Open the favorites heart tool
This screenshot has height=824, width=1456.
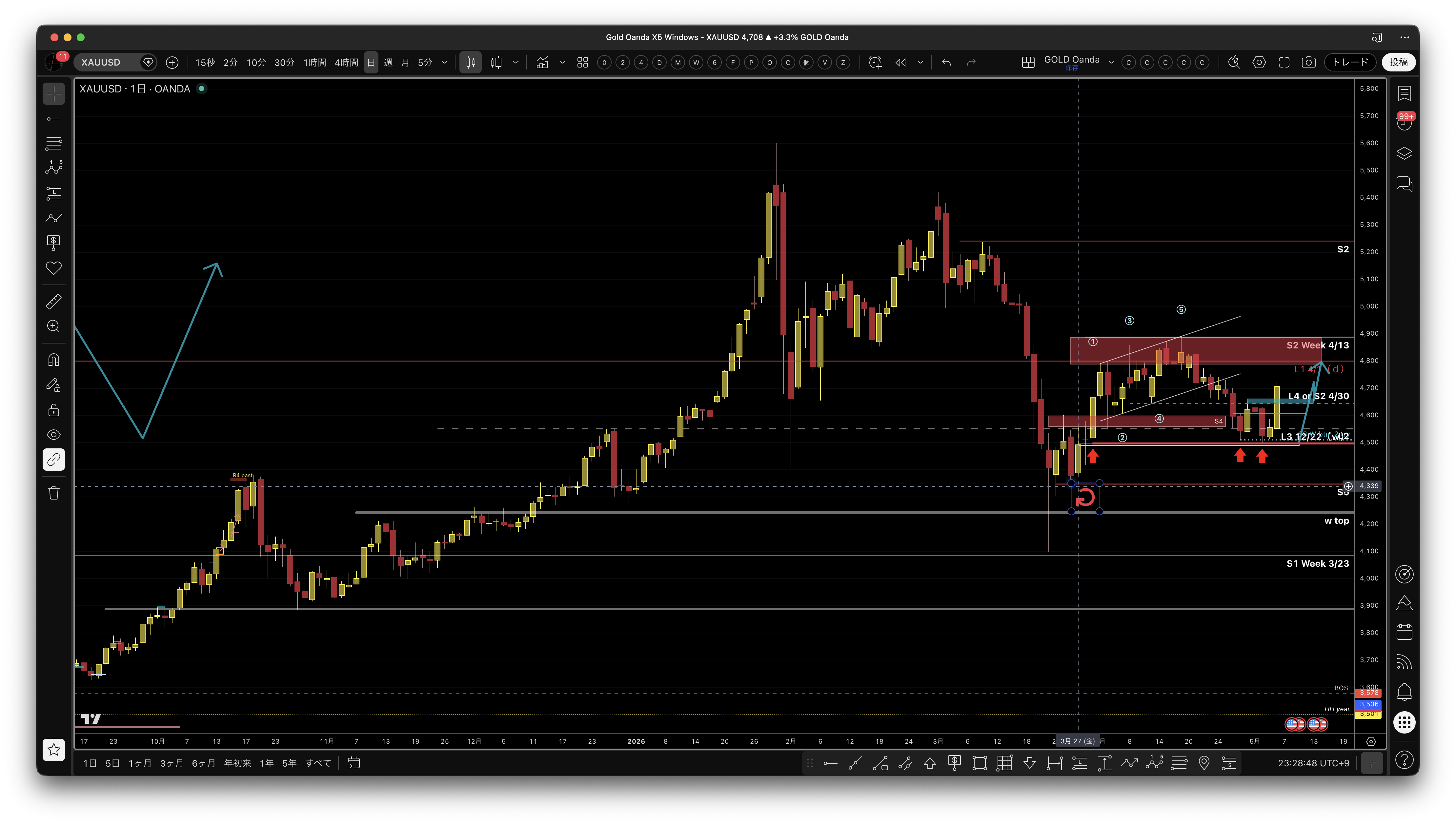click(54, 268)
